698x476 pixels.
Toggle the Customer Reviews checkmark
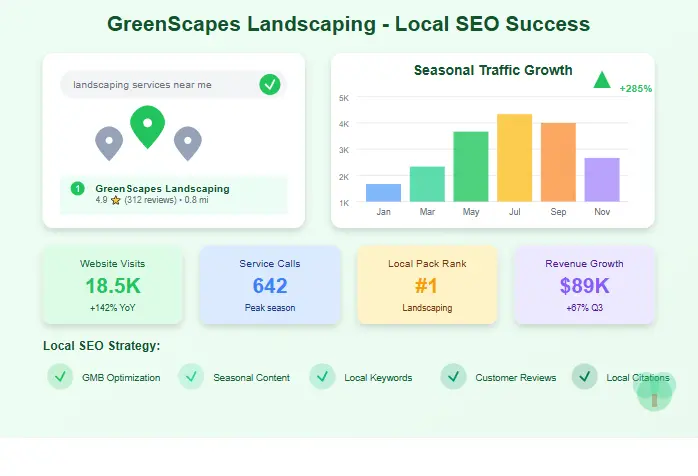pos(453,377)
